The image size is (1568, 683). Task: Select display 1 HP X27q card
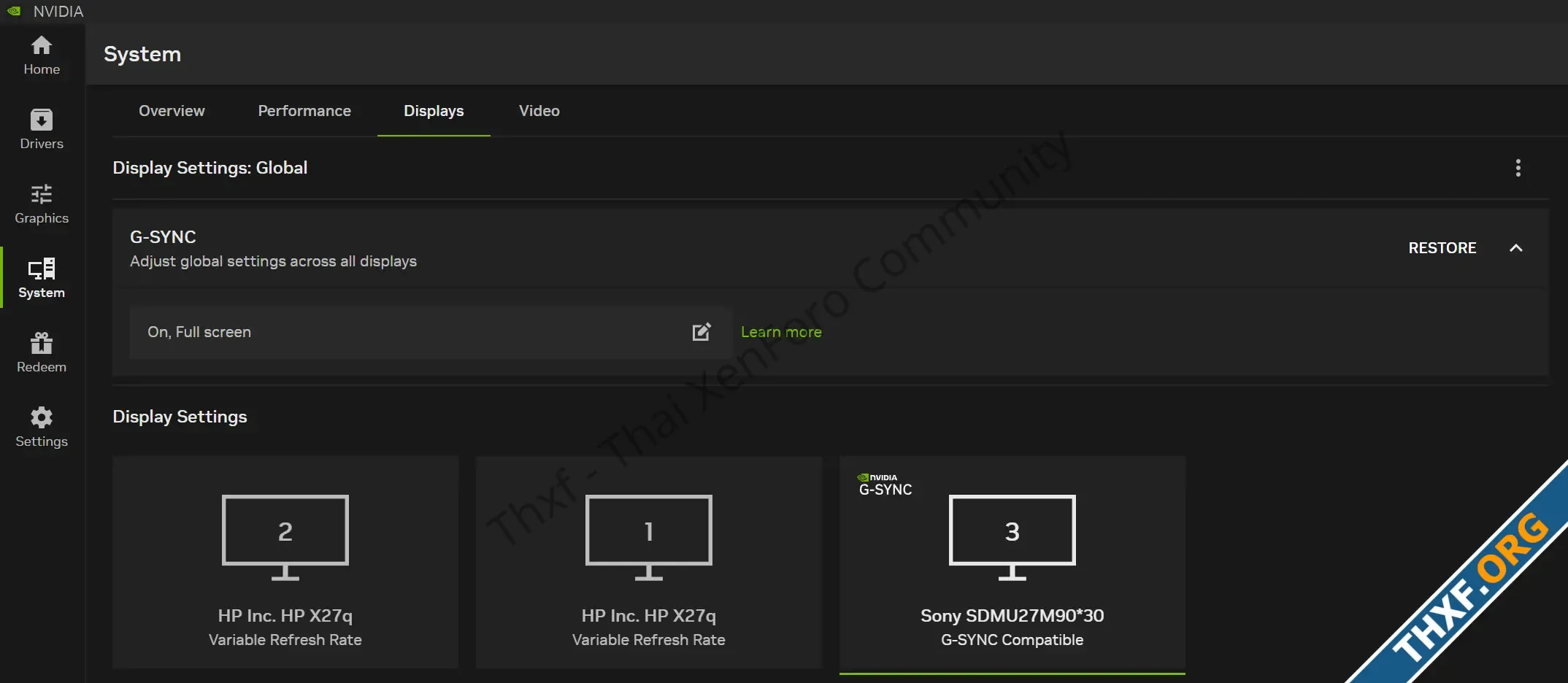649,562
